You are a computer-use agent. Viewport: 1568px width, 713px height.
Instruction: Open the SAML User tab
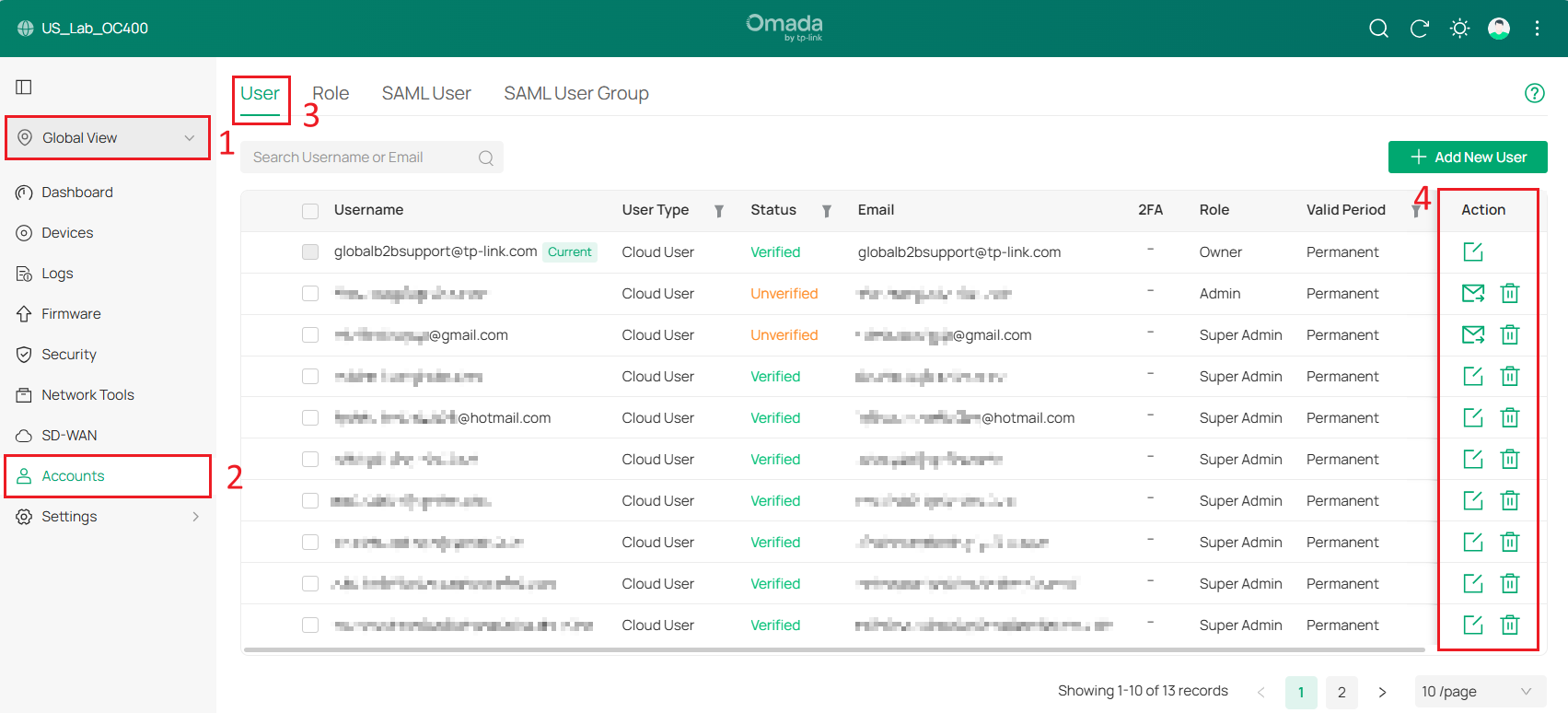tap(426, 93)
